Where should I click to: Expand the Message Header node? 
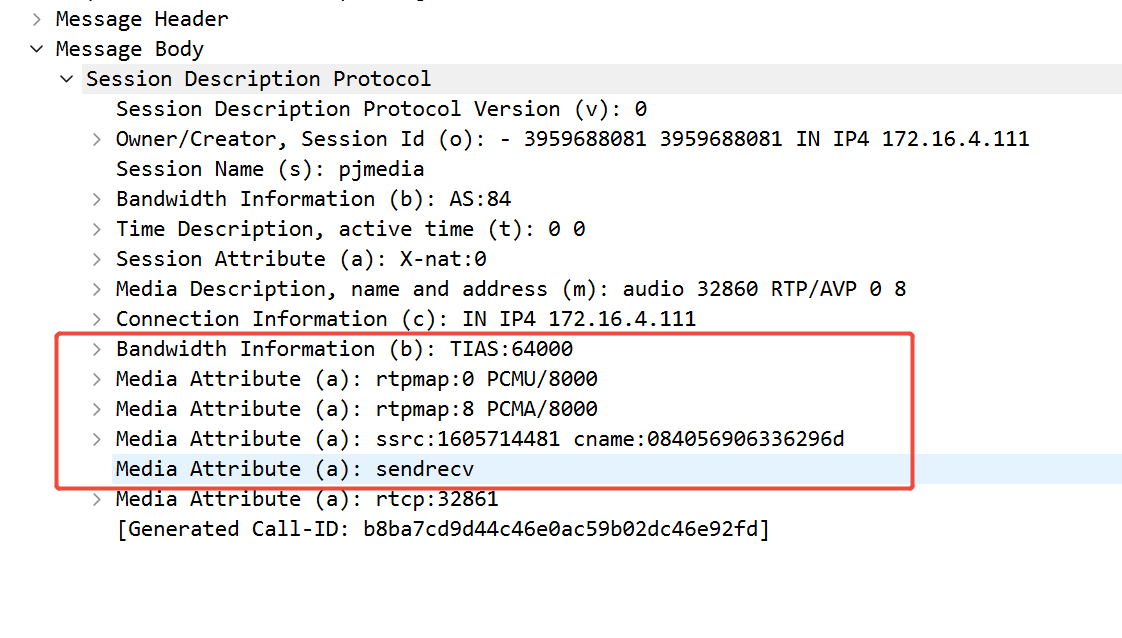coord(36,19)
